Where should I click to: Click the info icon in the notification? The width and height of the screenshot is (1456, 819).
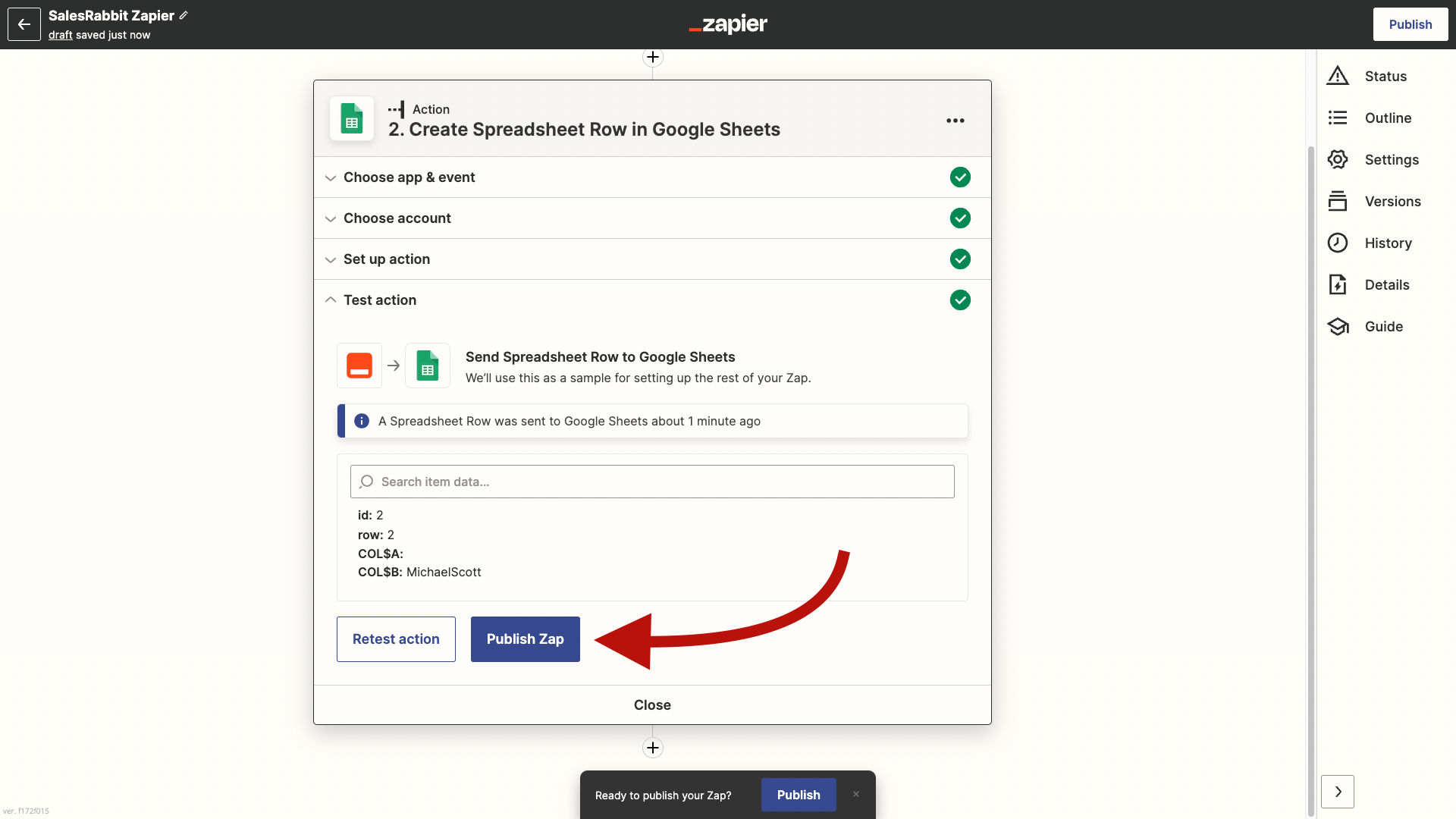[362, 421]
